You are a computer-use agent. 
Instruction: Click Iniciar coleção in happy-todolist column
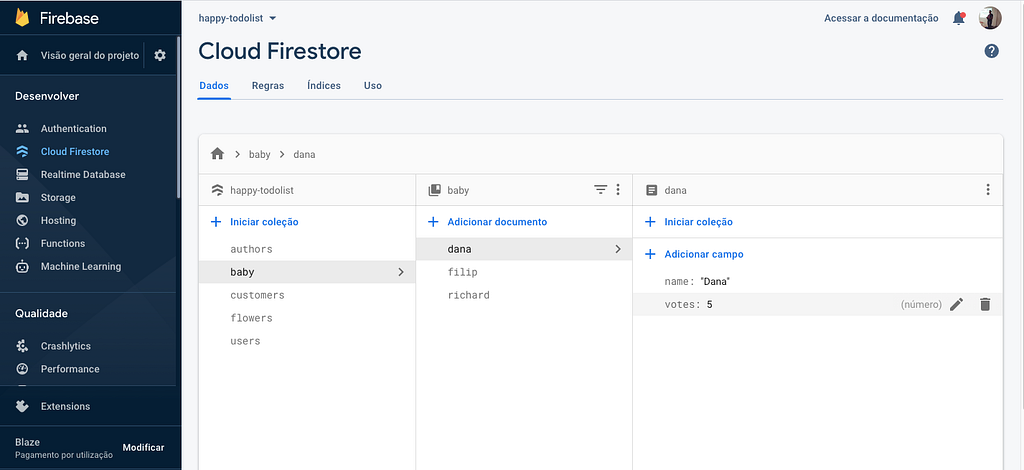264,222
